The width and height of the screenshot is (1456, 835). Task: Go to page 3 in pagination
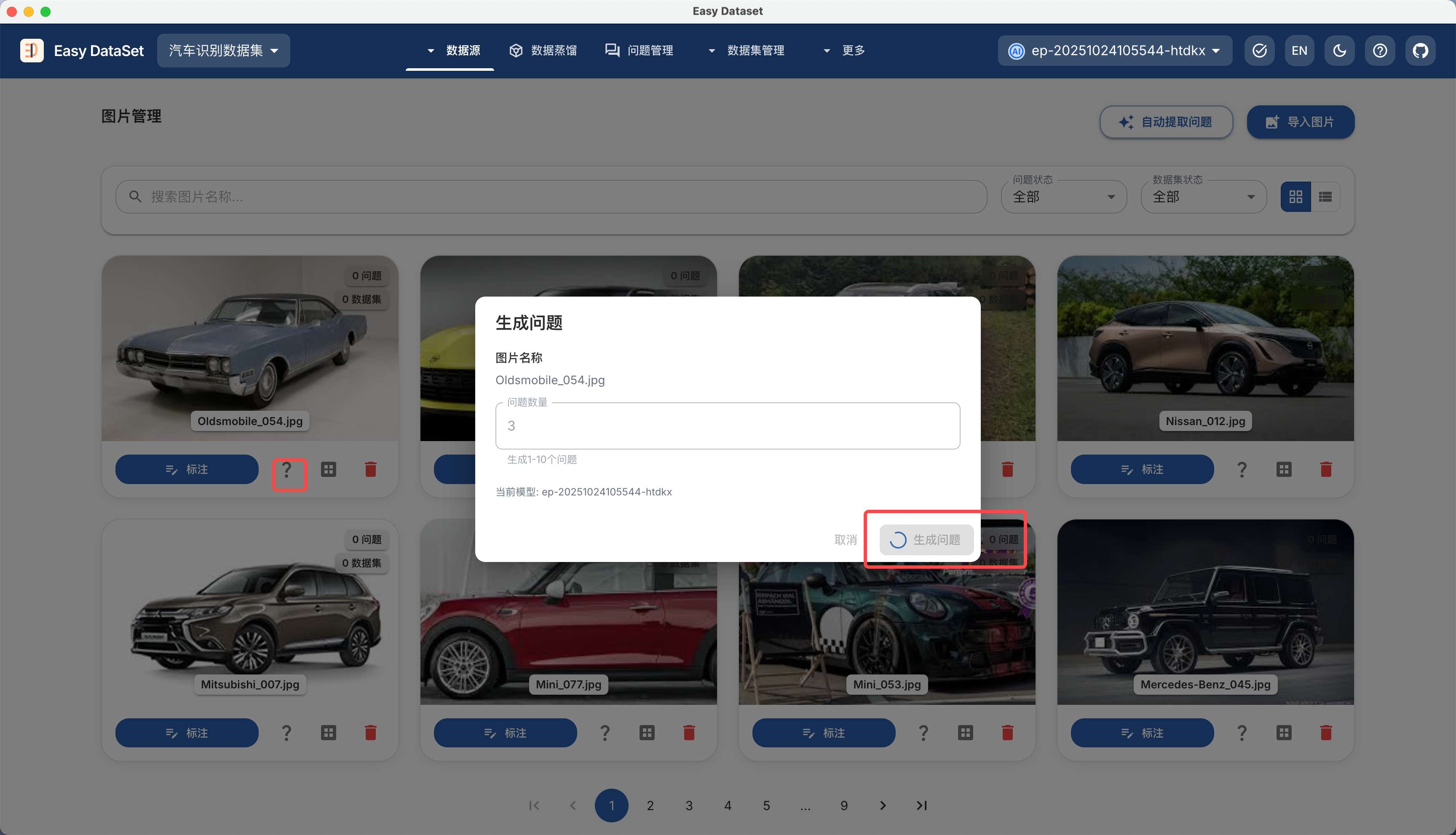(689, 805)
